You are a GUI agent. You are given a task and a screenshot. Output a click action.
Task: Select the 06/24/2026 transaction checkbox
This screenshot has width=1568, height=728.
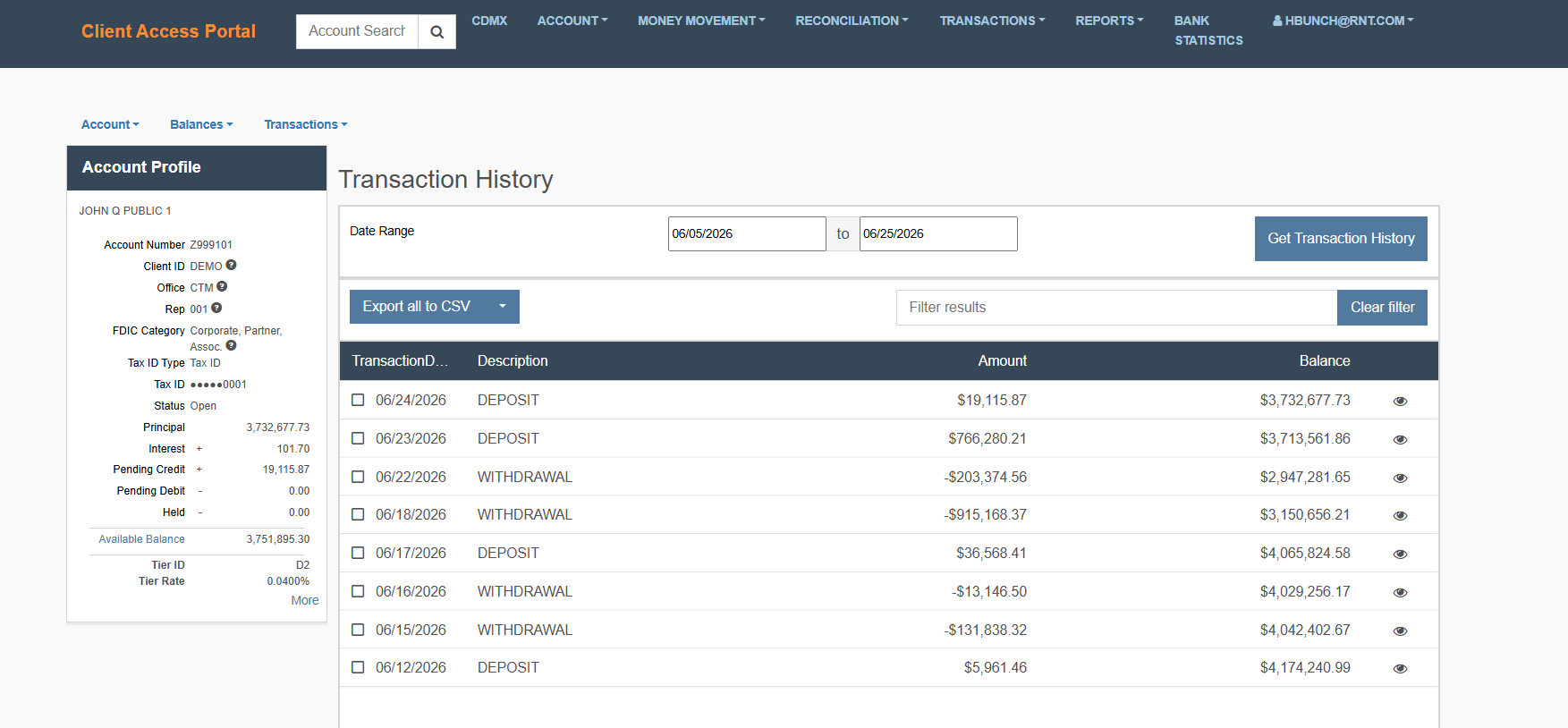point(358,400)
